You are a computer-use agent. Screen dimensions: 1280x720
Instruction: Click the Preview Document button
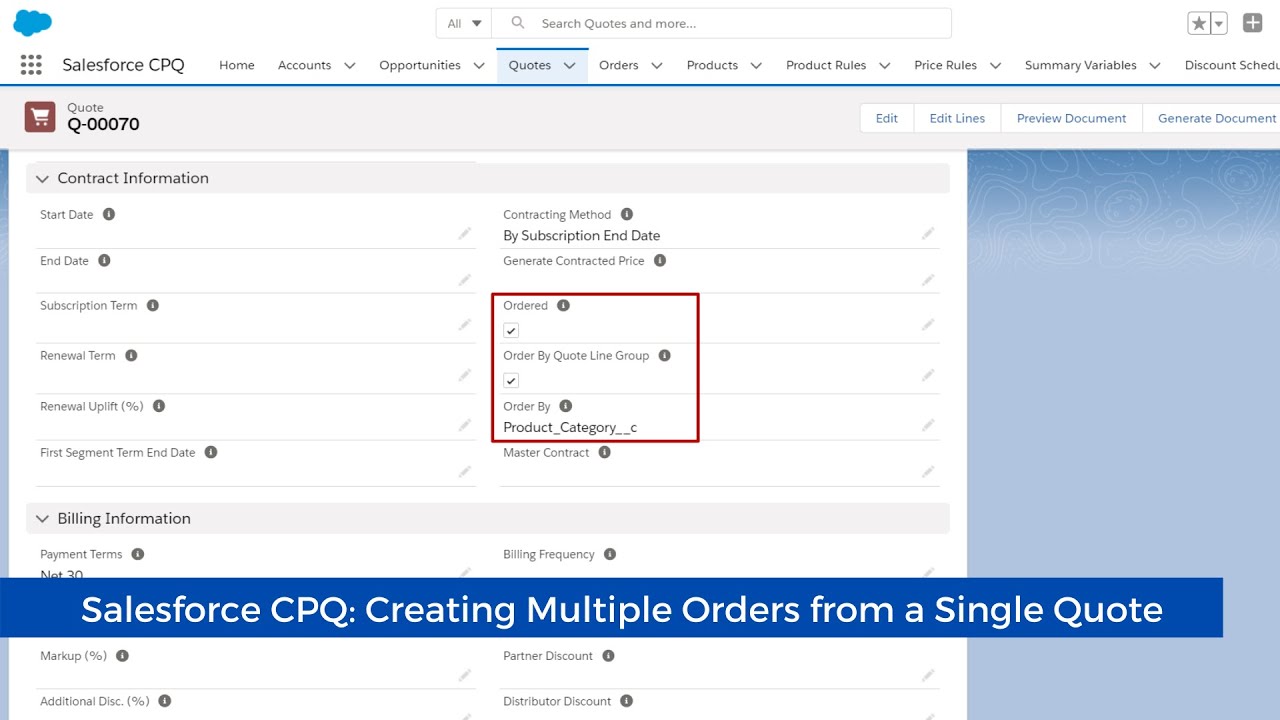[1071, 118]
